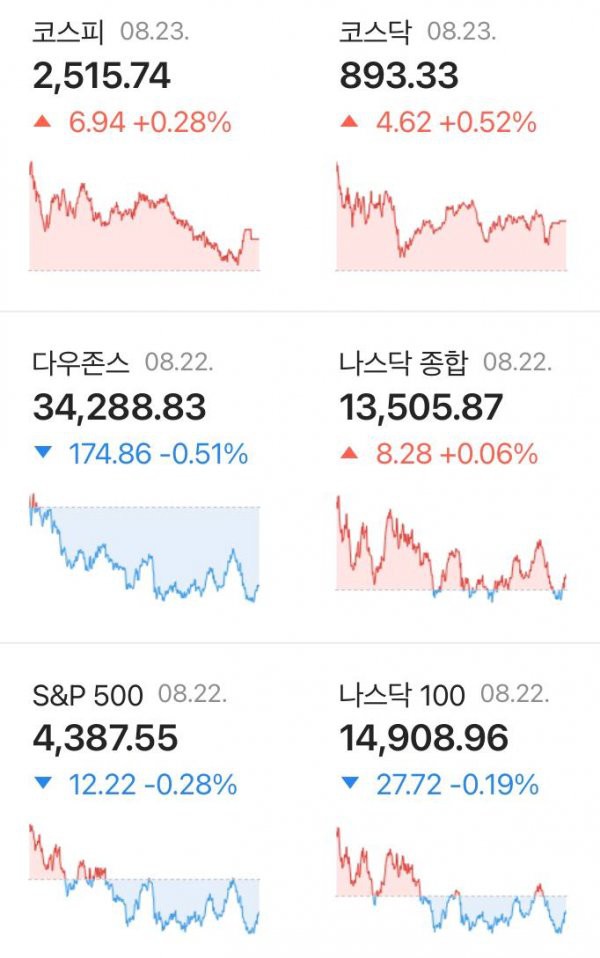Open the 나스닥 100 index title
The width and height of the screenshot is (600, 958).
[402, 695]
